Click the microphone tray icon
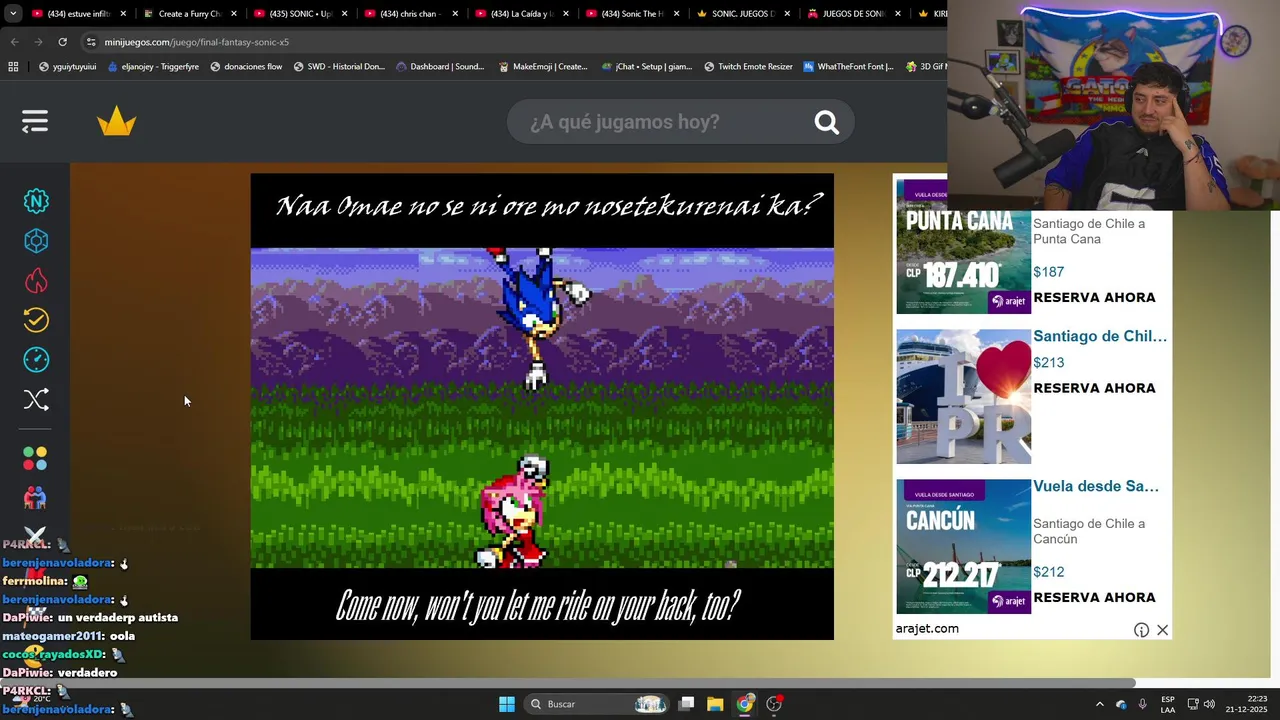Viewport: 1280px width, 720px height. tap(1142, 704)
